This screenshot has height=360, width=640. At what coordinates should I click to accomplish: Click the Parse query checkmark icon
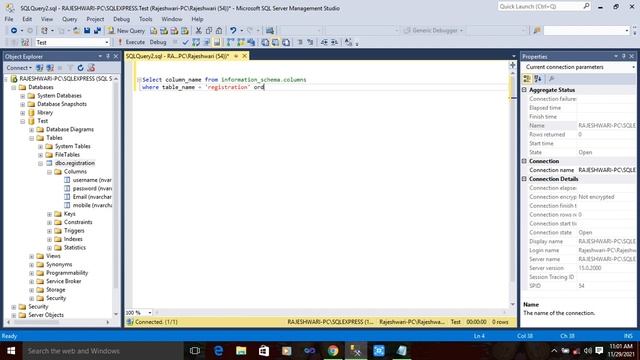click(186, 42)
